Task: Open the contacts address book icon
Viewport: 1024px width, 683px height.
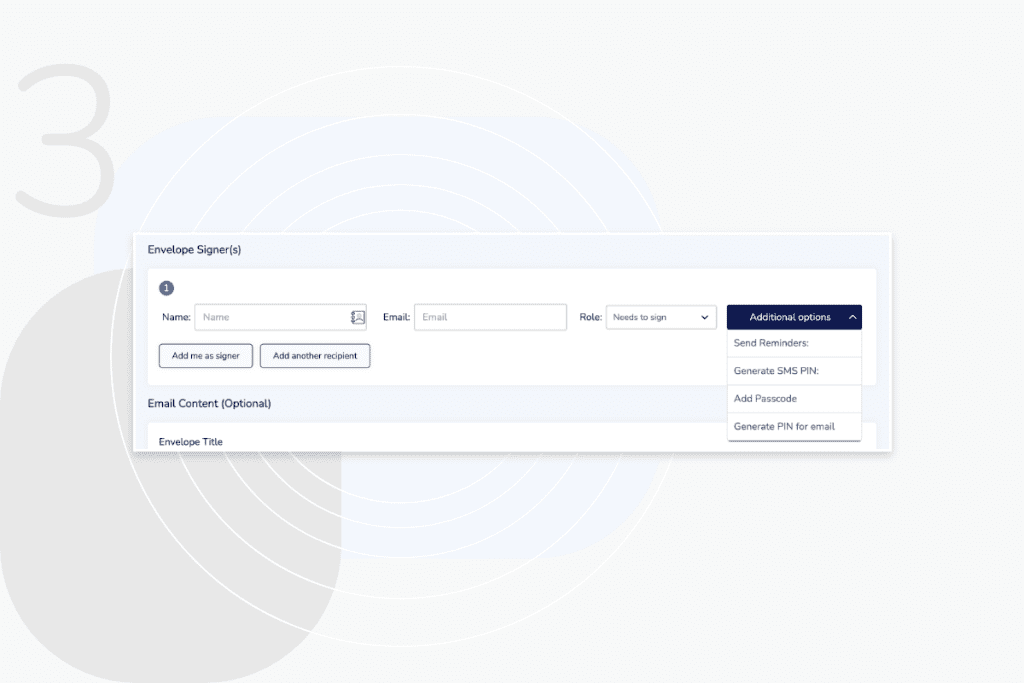Action: pyautogui.click(x=357, y=317)
